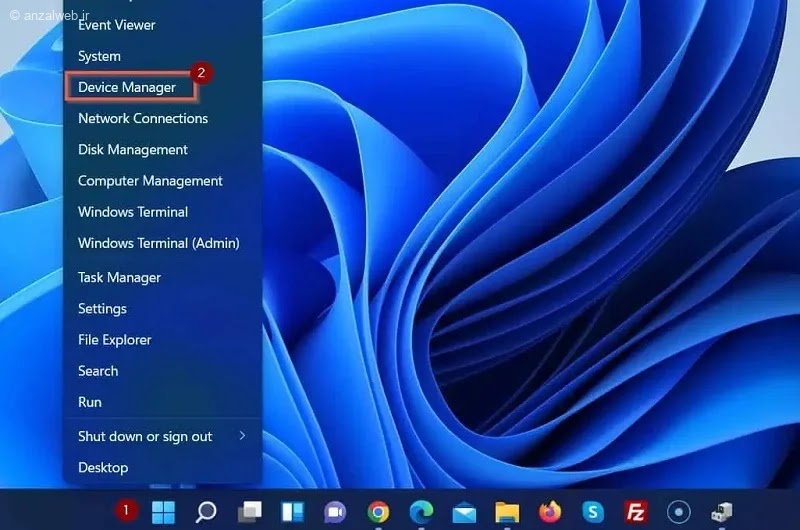Open File Explorer folder icon on taskbar
Viewport: 800px width, 530px height.
tap(507, 512)
